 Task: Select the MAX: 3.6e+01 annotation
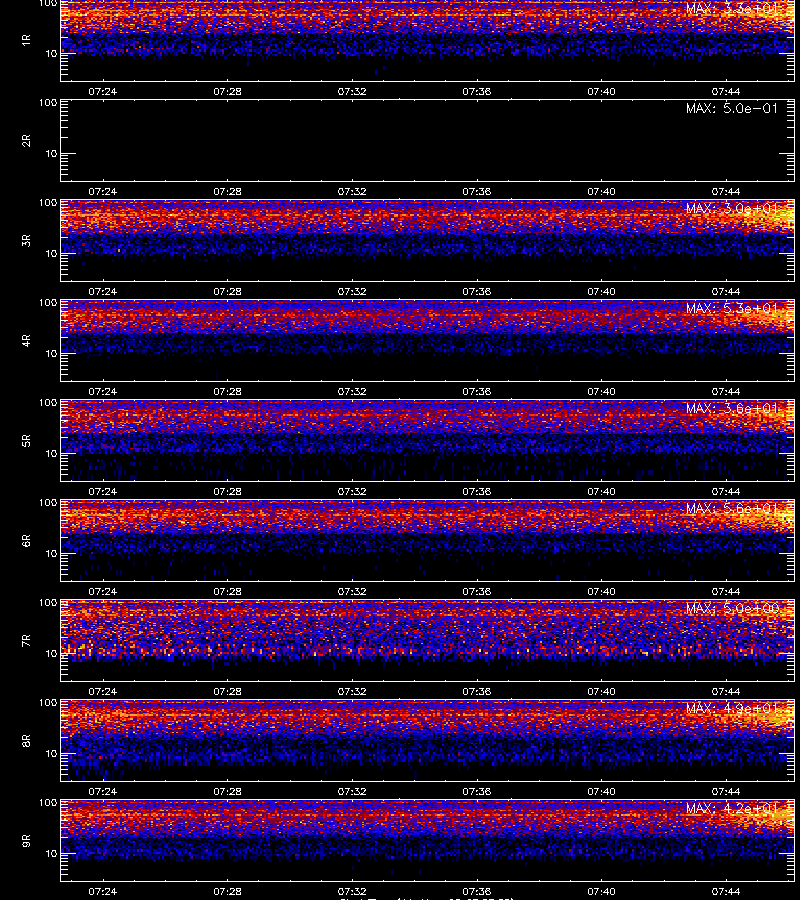tap(732, 409)
